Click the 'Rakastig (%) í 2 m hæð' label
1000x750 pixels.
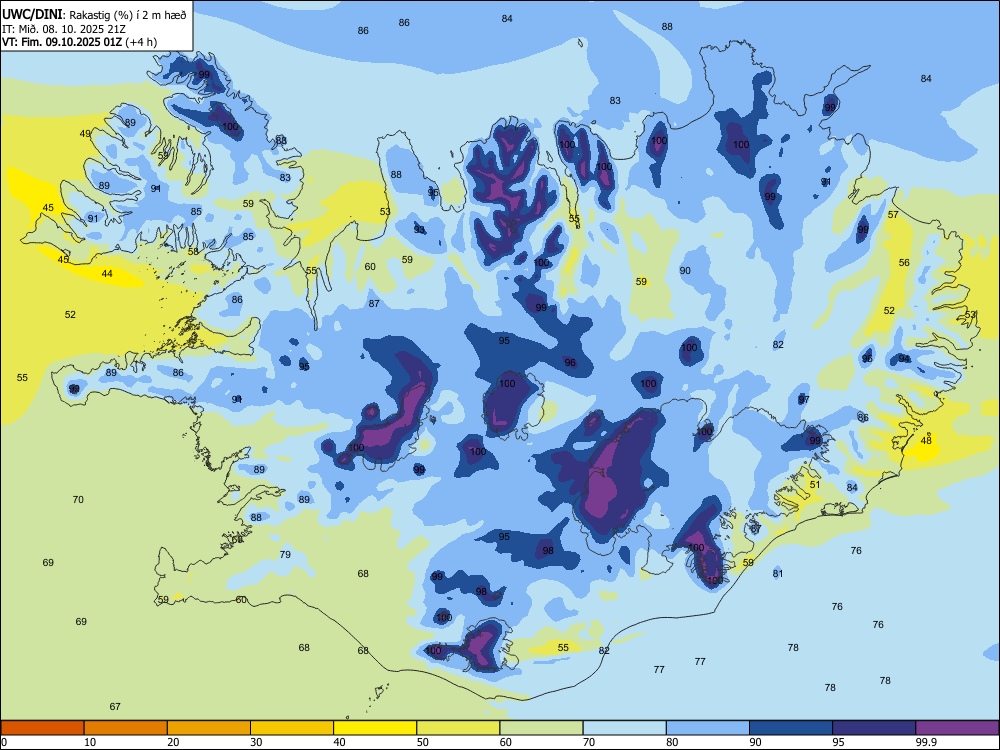point(128,15)
